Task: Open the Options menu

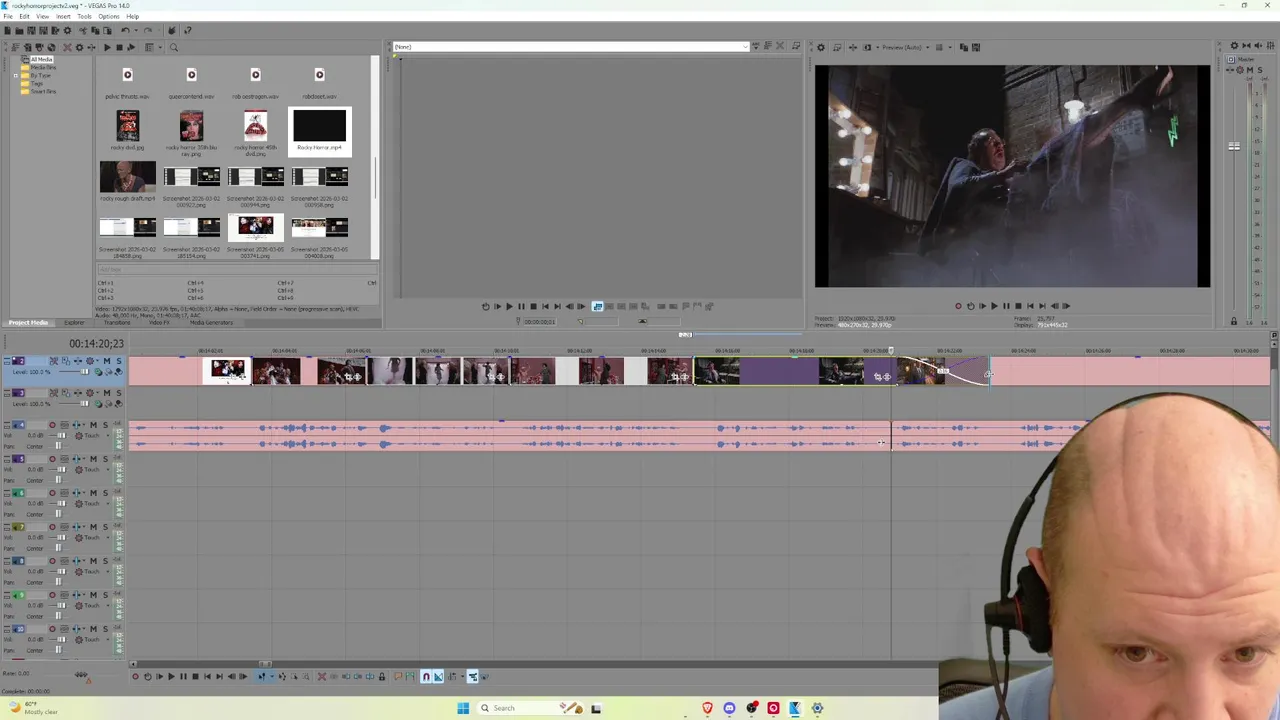Action: (x=109, y=16)
